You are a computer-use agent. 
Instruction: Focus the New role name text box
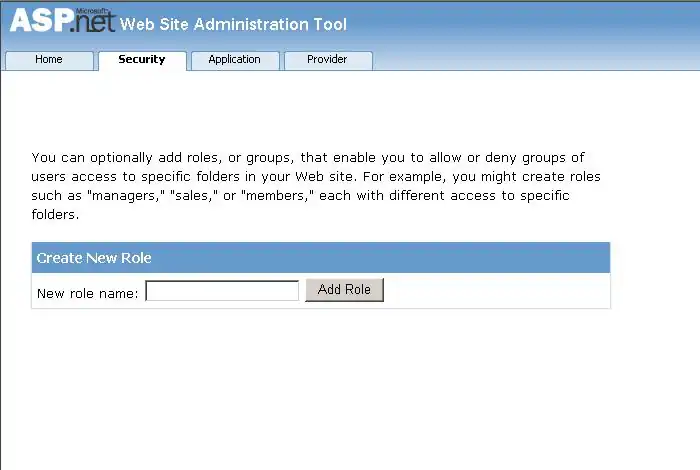point(222,291)
